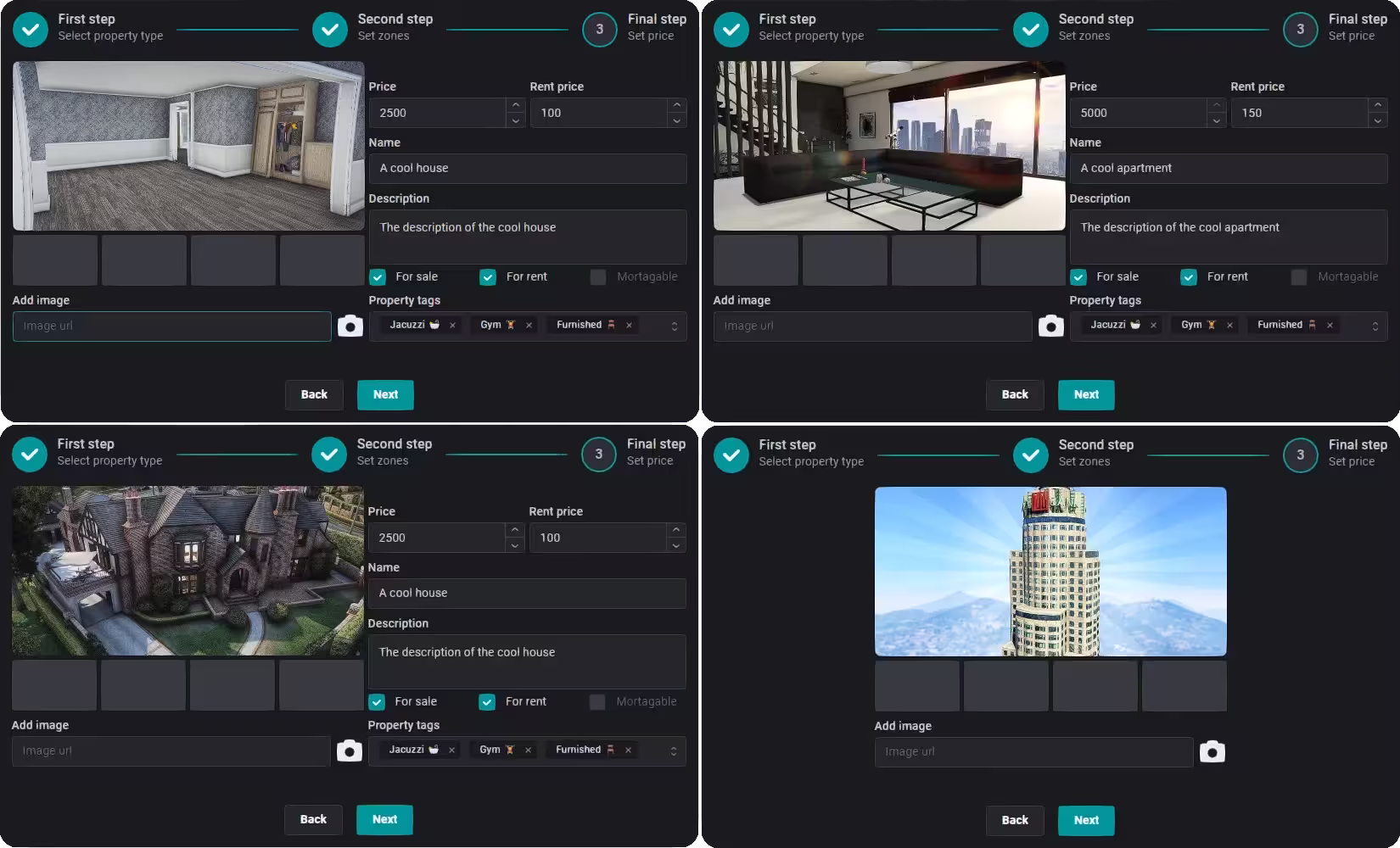Disable the For sale checkbox

(377, 276)
